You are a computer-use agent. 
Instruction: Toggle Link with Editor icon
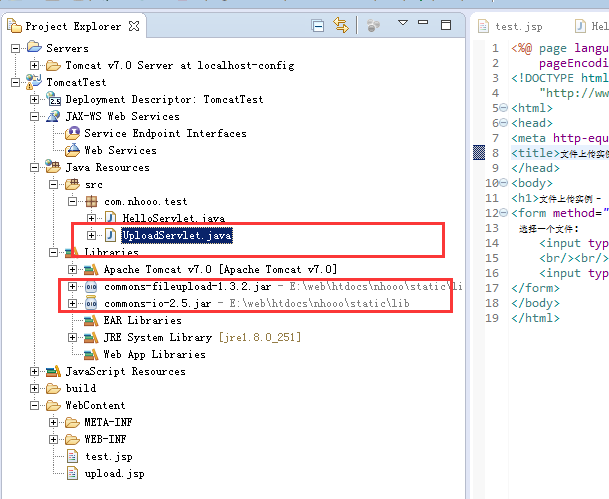pos(342,25)
